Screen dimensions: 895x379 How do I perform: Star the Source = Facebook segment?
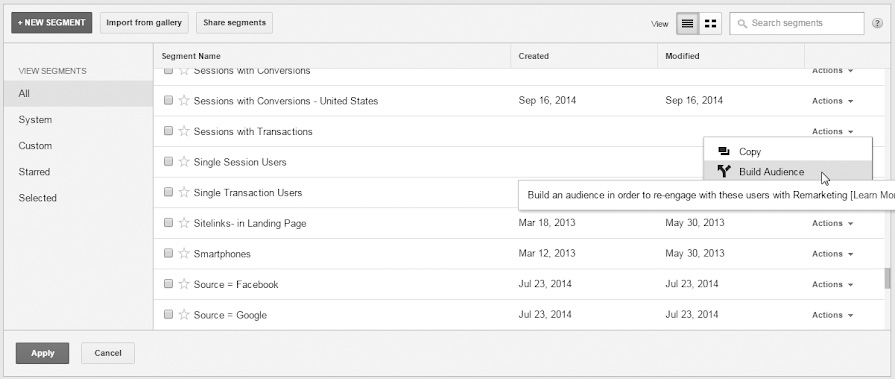pos(184,284)
